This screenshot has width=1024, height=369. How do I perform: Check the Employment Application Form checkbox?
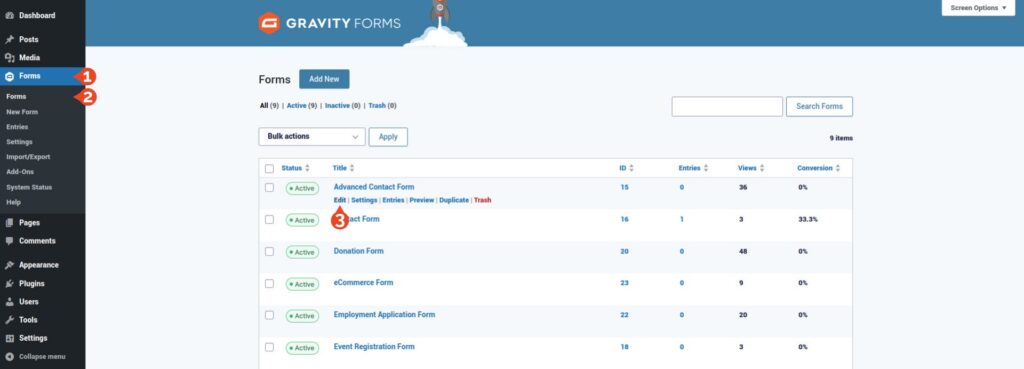269,315
